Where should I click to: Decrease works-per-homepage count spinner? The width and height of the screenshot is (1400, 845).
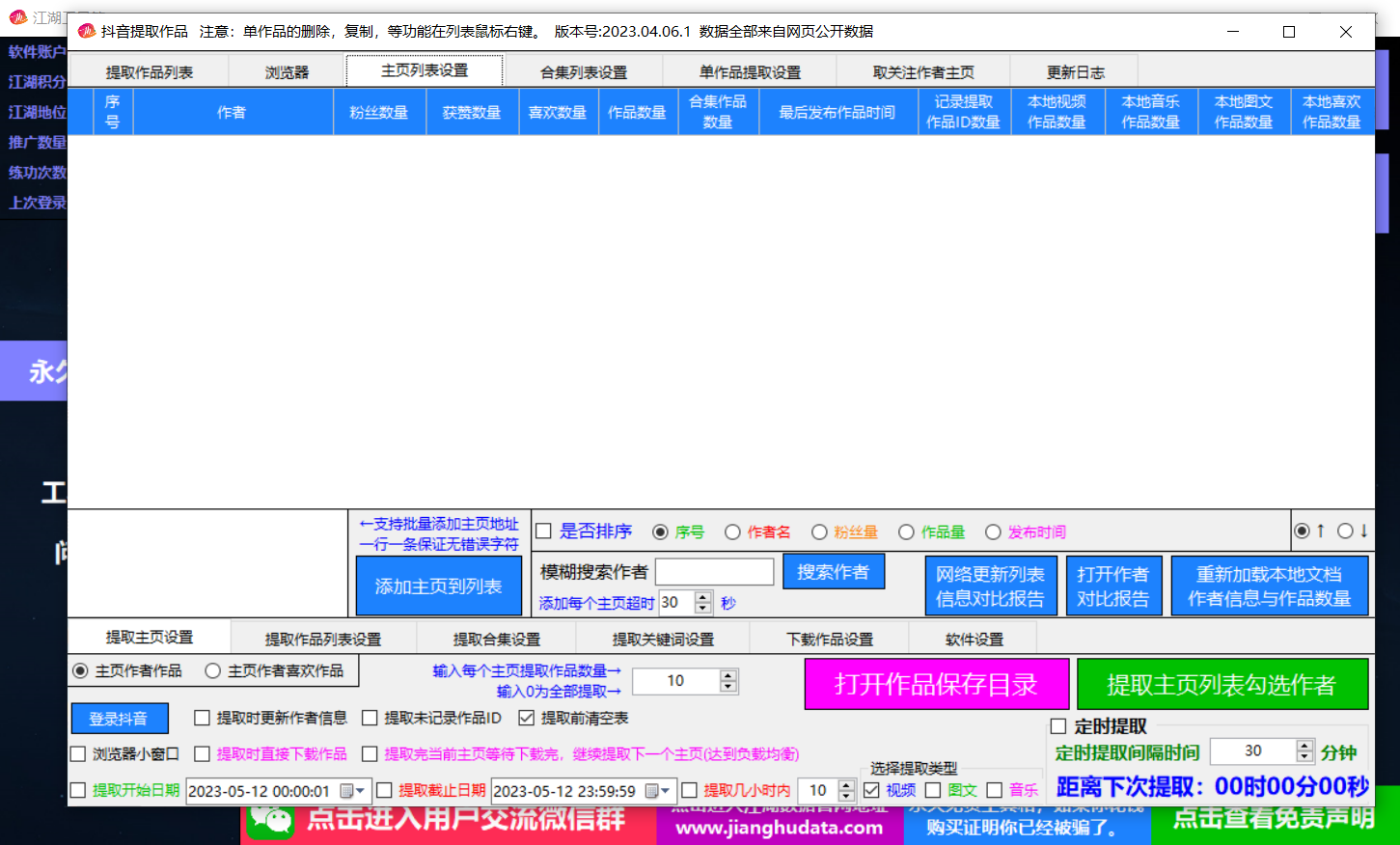pyautogui.click(x=728, y=687)
